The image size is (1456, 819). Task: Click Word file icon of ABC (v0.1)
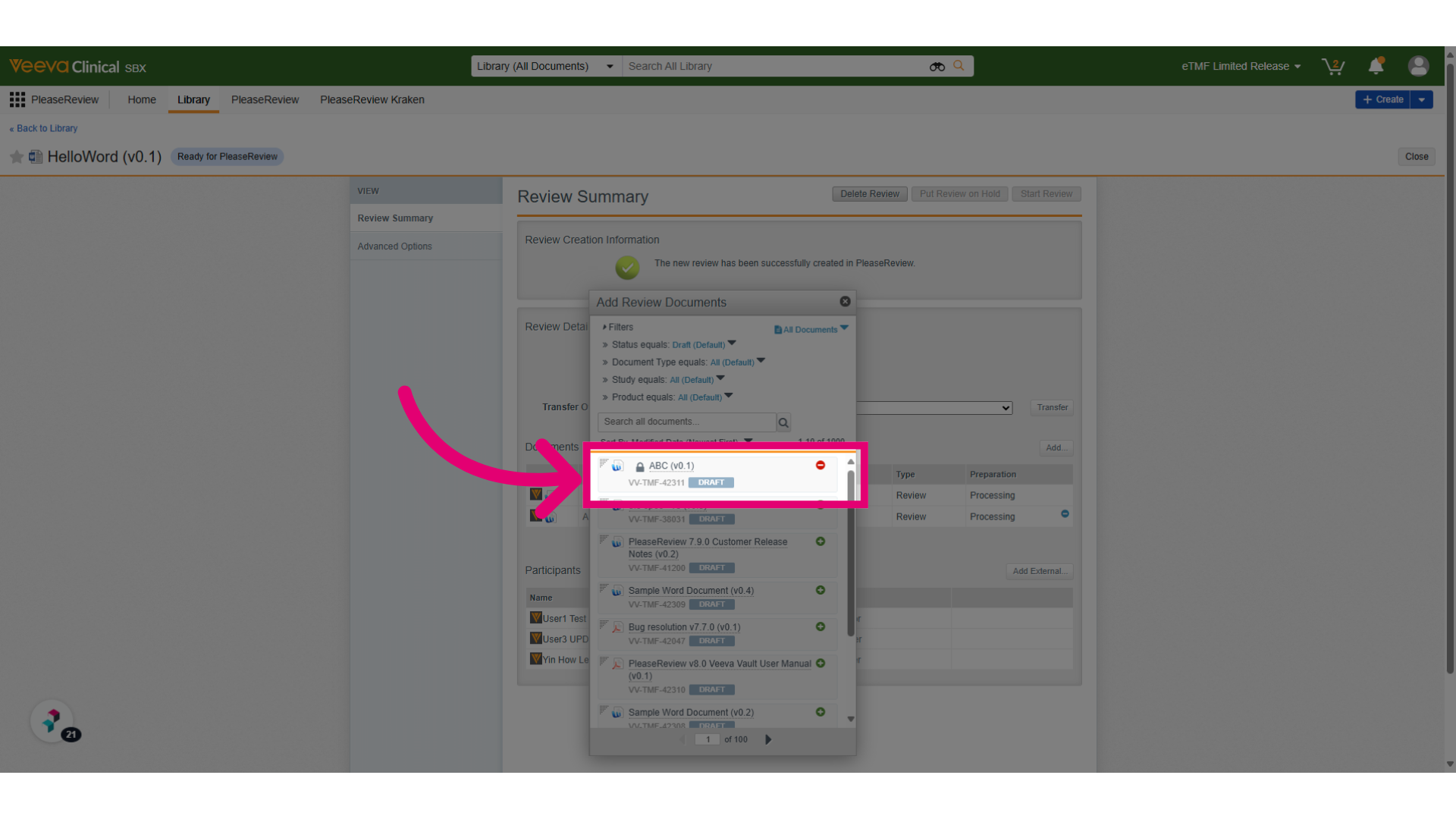pyautogui.click(x=617, y=466)
